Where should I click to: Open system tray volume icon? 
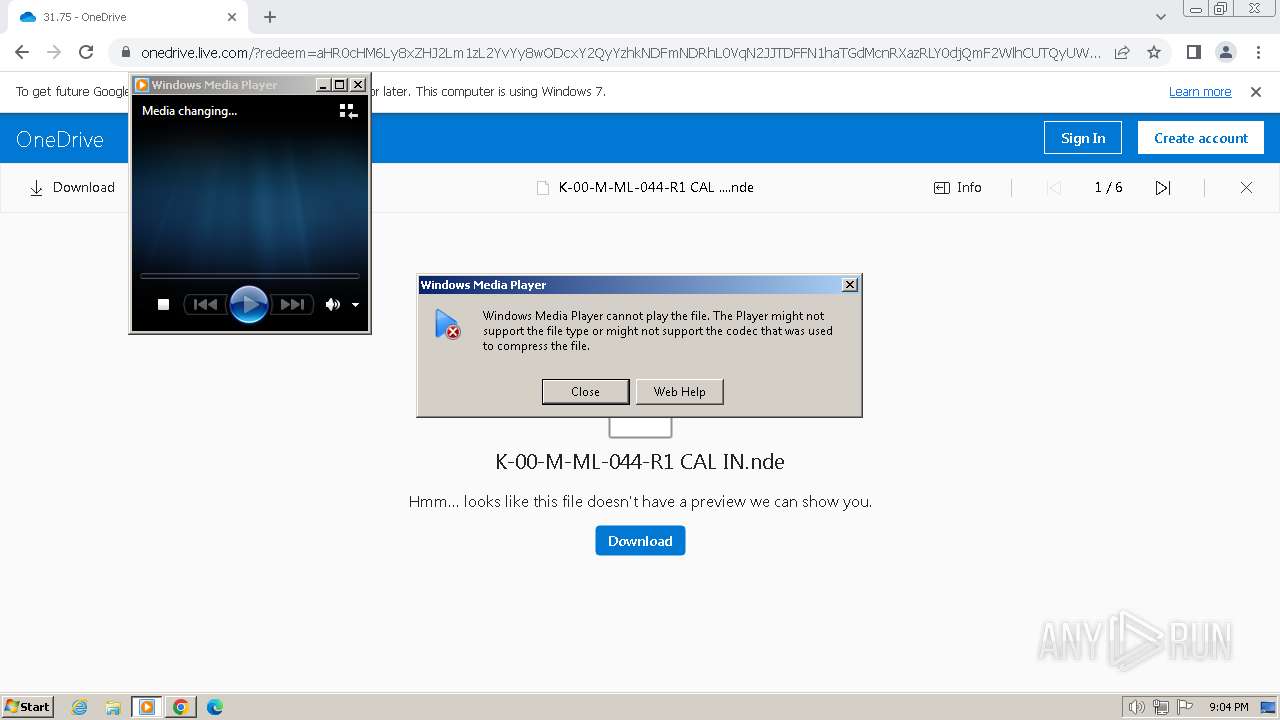click(x=1136, y=707)
